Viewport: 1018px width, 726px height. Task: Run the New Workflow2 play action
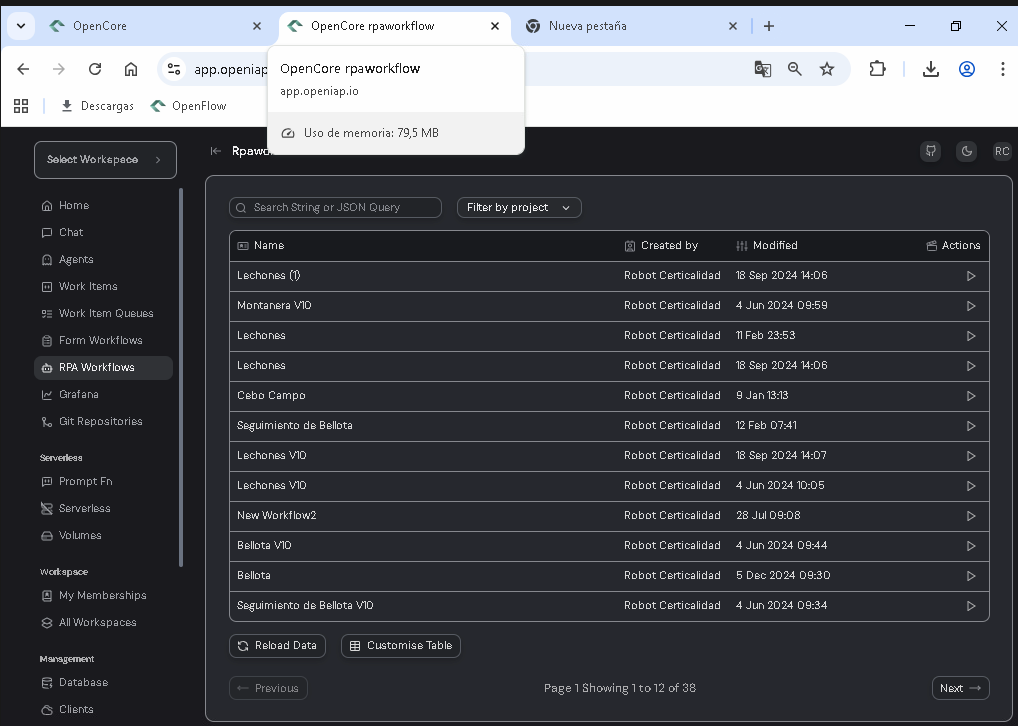[x=970, y=516]
